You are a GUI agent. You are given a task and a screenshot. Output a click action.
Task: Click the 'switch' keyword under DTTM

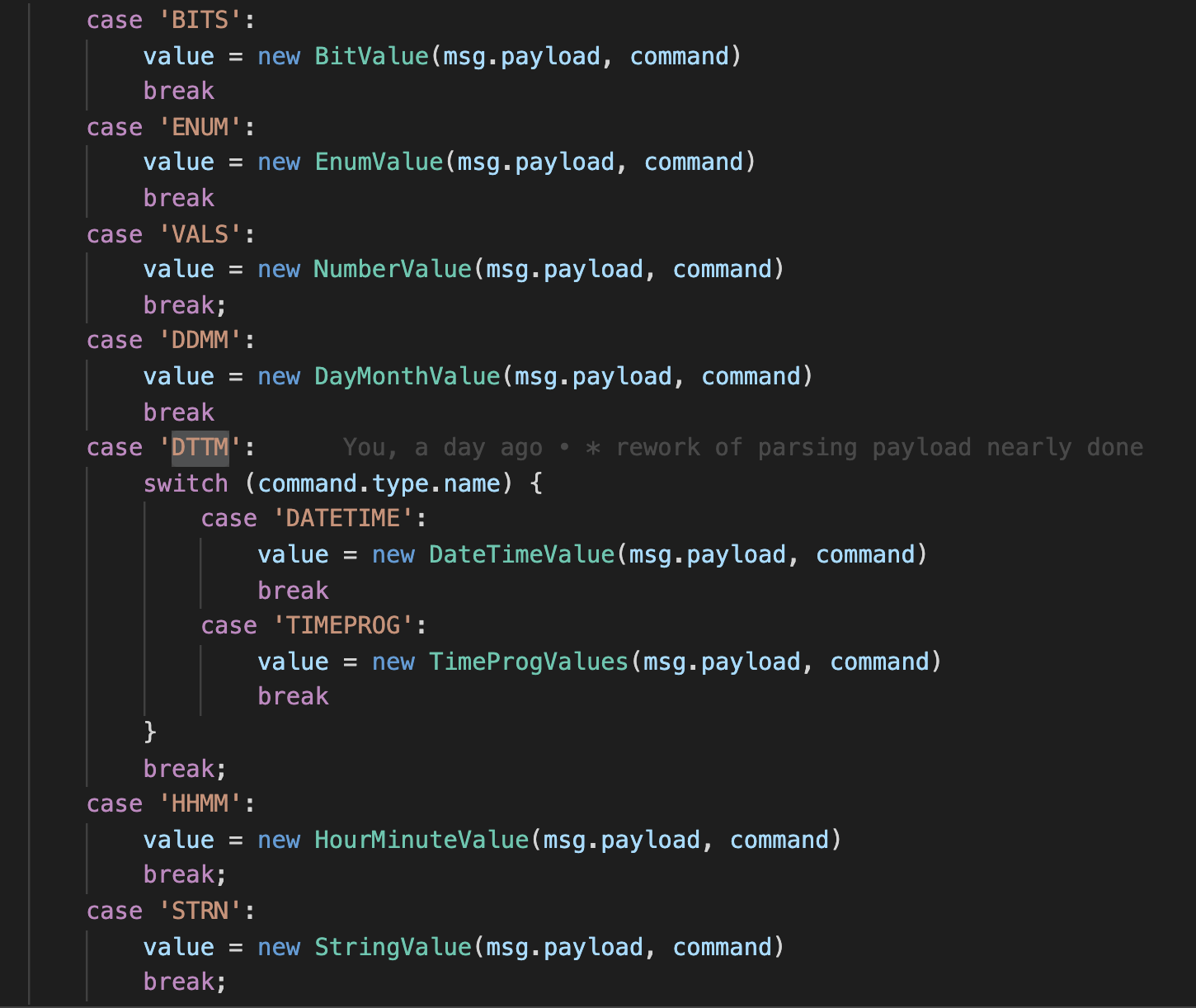pos(185,483)
